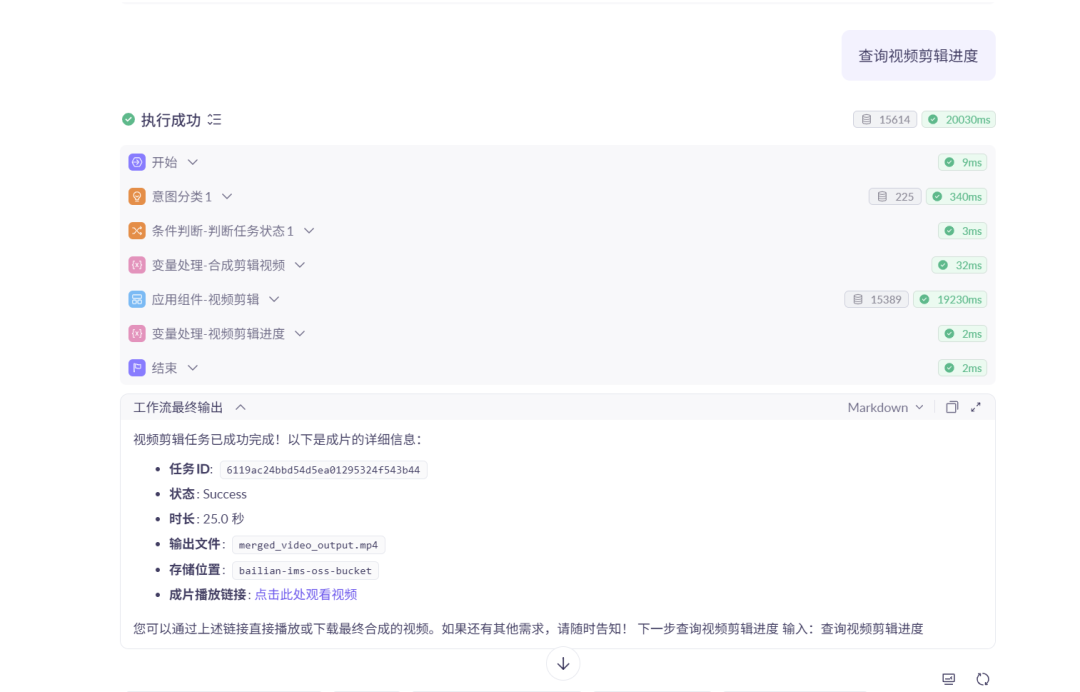Click the 开始 node start icon

(x=135, y=161)
